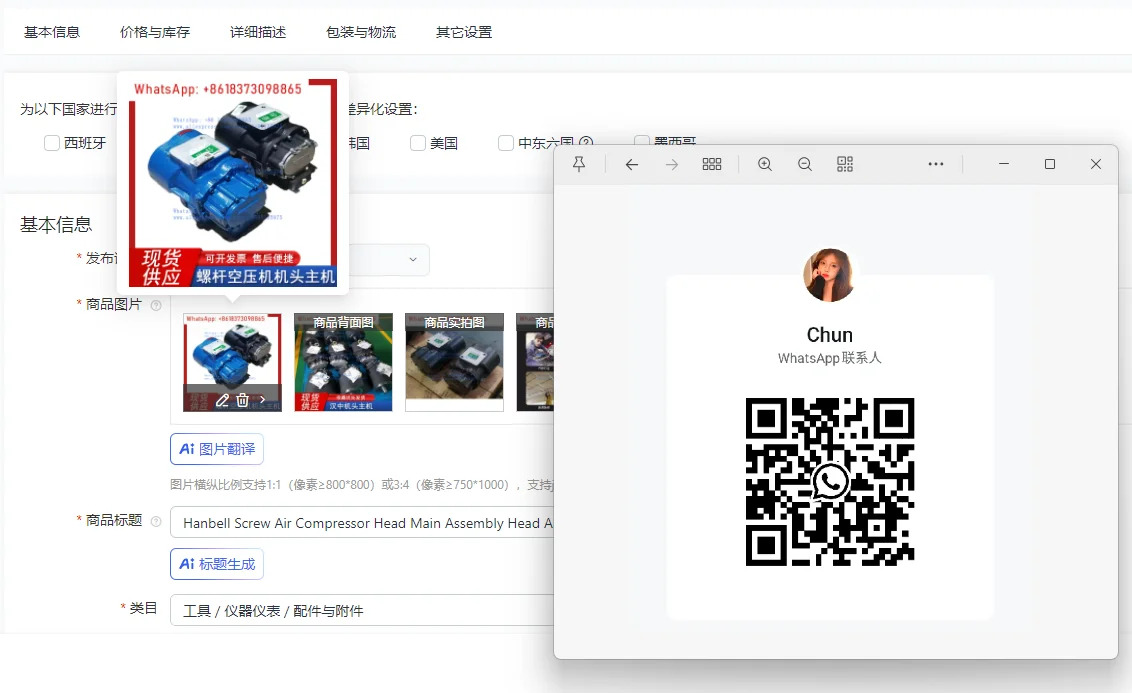Screen dimensions: 1132x693
Task: Click the 基本信息 section heading
Action: click(x=56, y=225)
